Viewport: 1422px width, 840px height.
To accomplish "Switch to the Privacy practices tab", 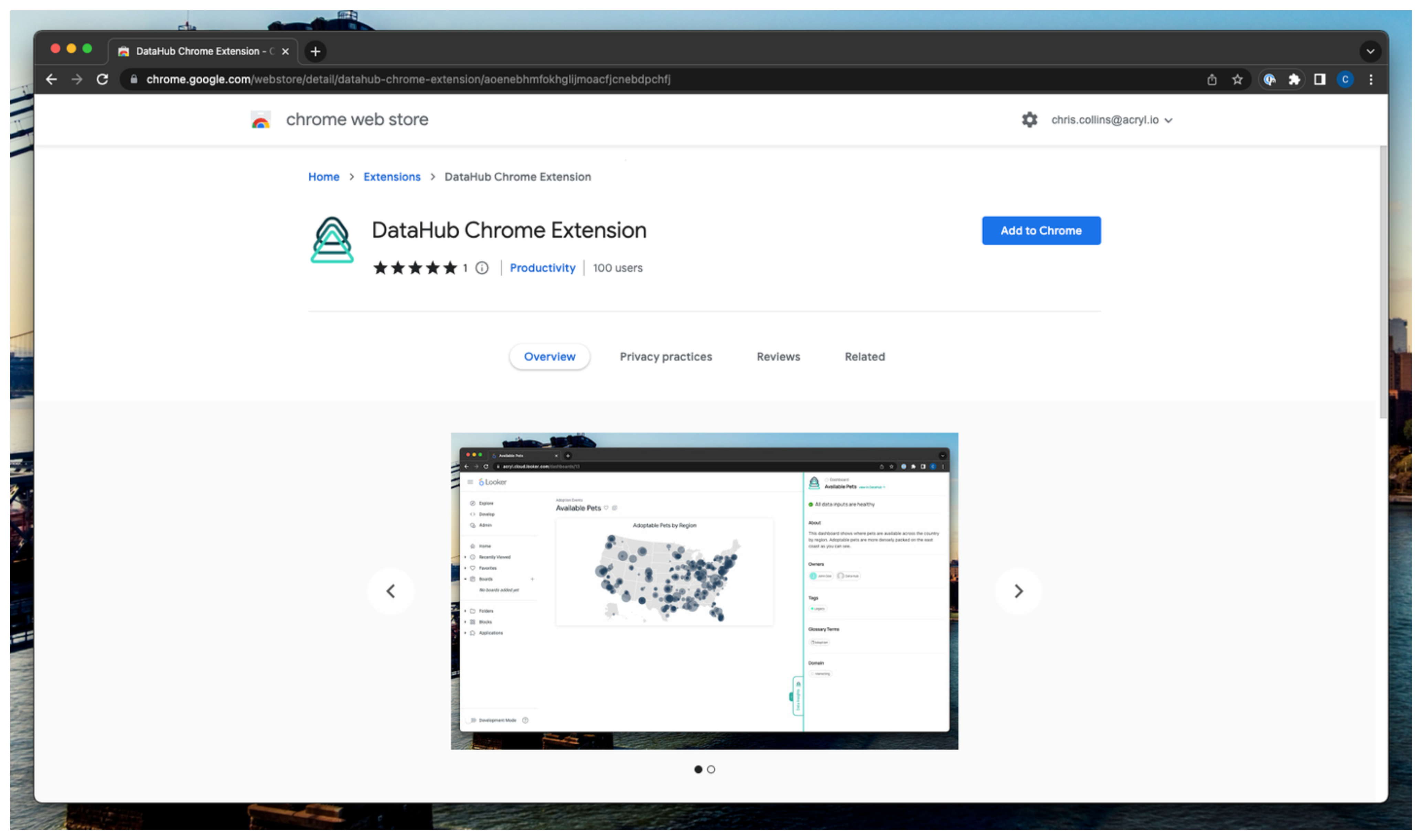I will coord(666,357).
